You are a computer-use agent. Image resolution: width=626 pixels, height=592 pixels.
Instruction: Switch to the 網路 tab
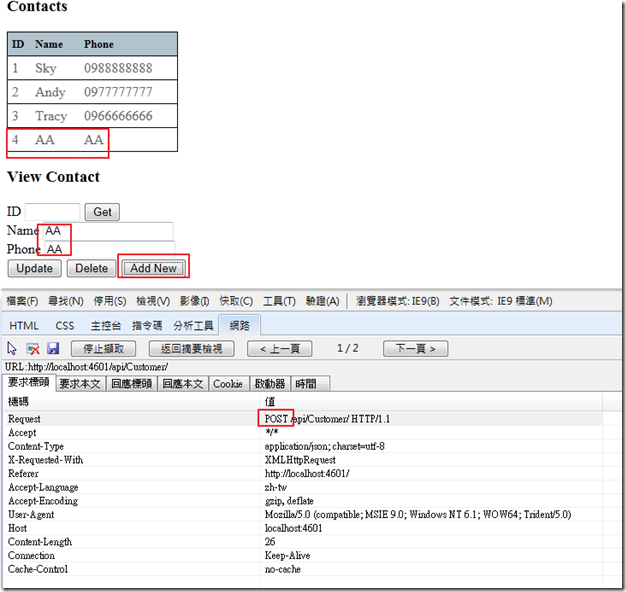pyautogui.click(x=240, y=325)
